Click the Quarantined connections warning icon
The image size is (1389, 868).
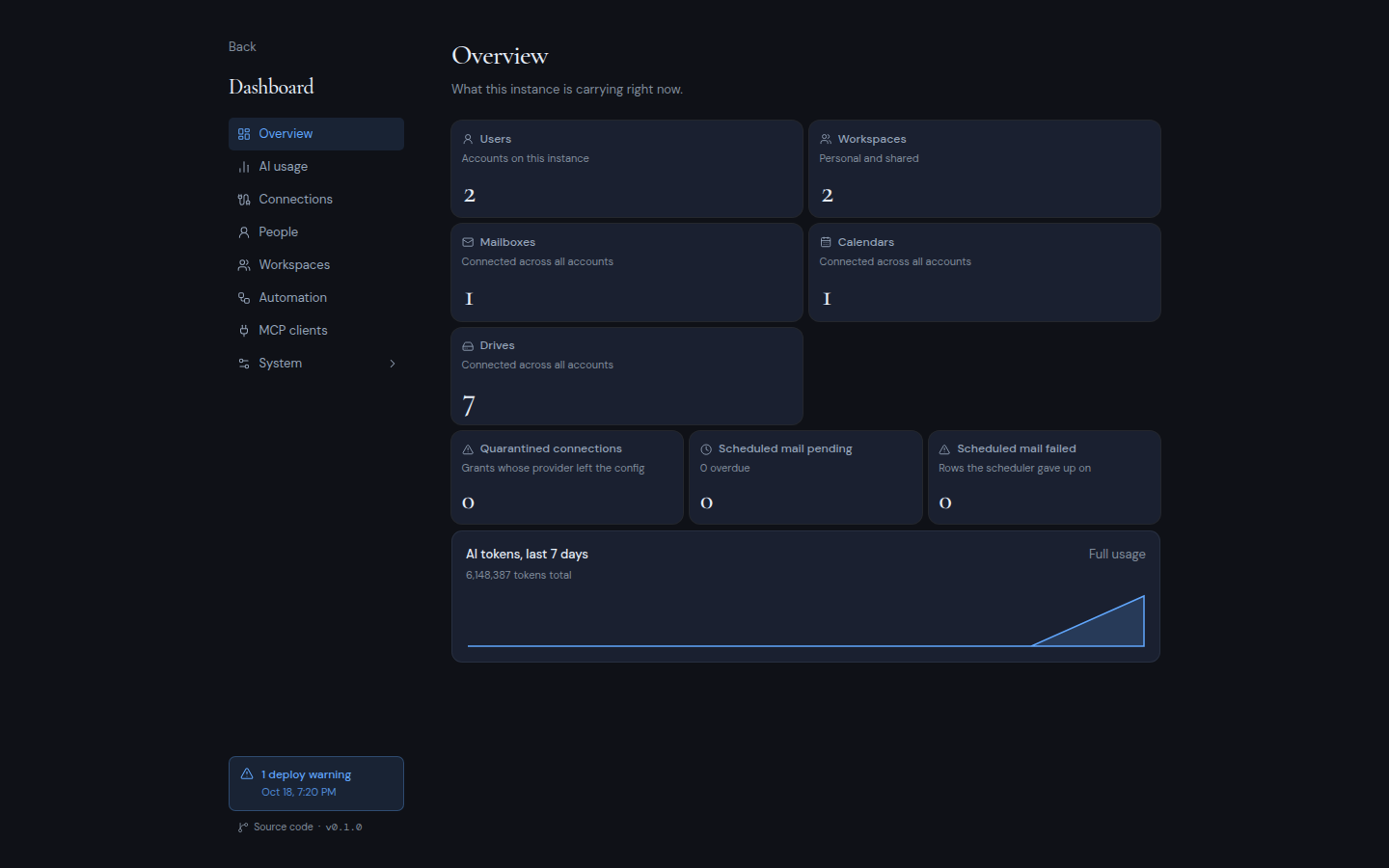tap(468, 449)
